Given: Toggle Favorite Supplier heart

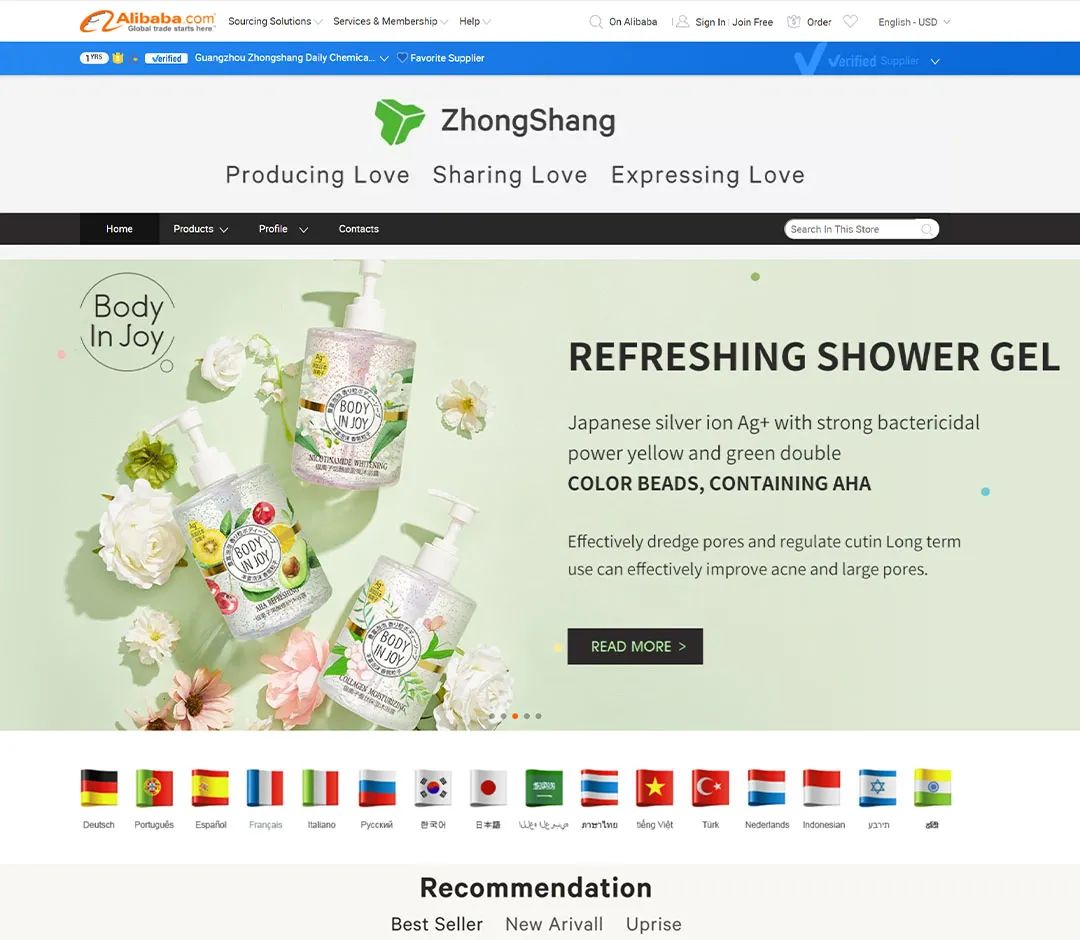Looking at the screenshot, I should [x=402, y=58].
